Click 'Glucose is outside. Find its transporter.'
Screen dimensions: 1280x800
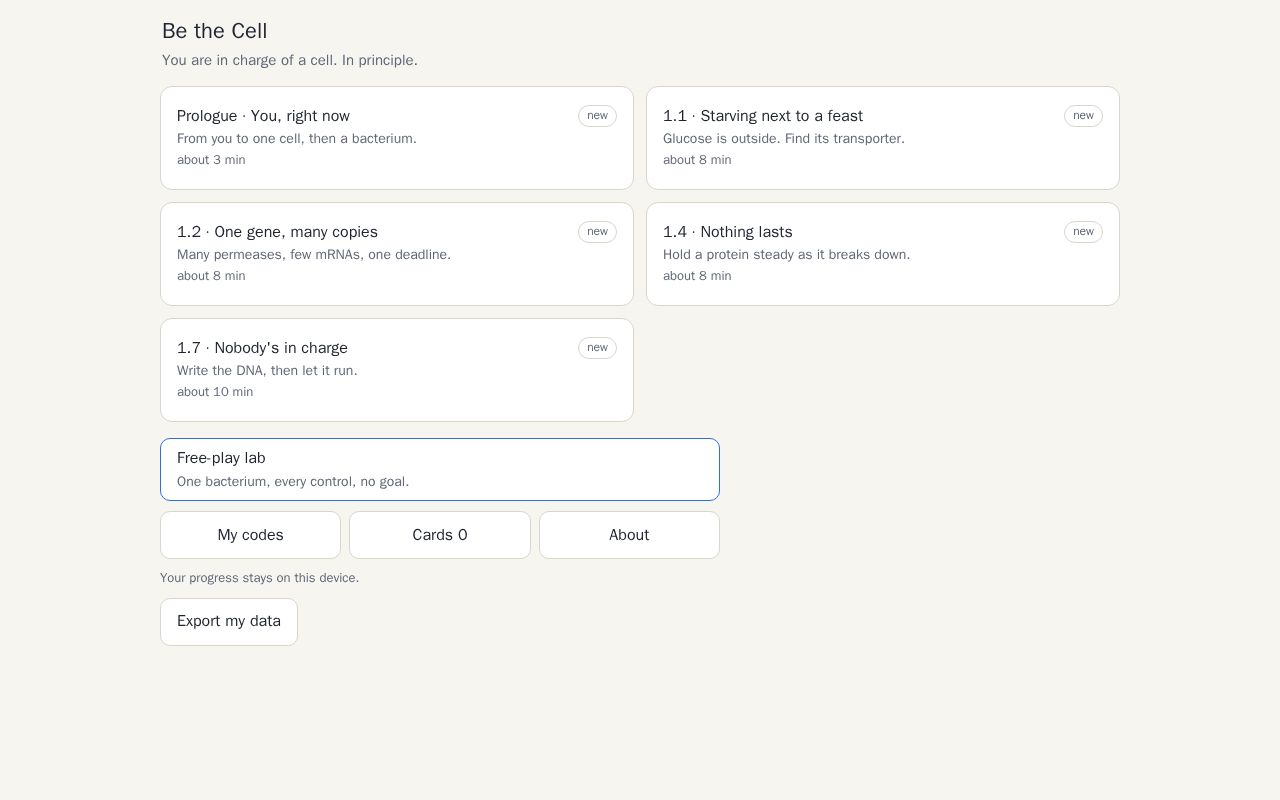[x=784, y=139]
